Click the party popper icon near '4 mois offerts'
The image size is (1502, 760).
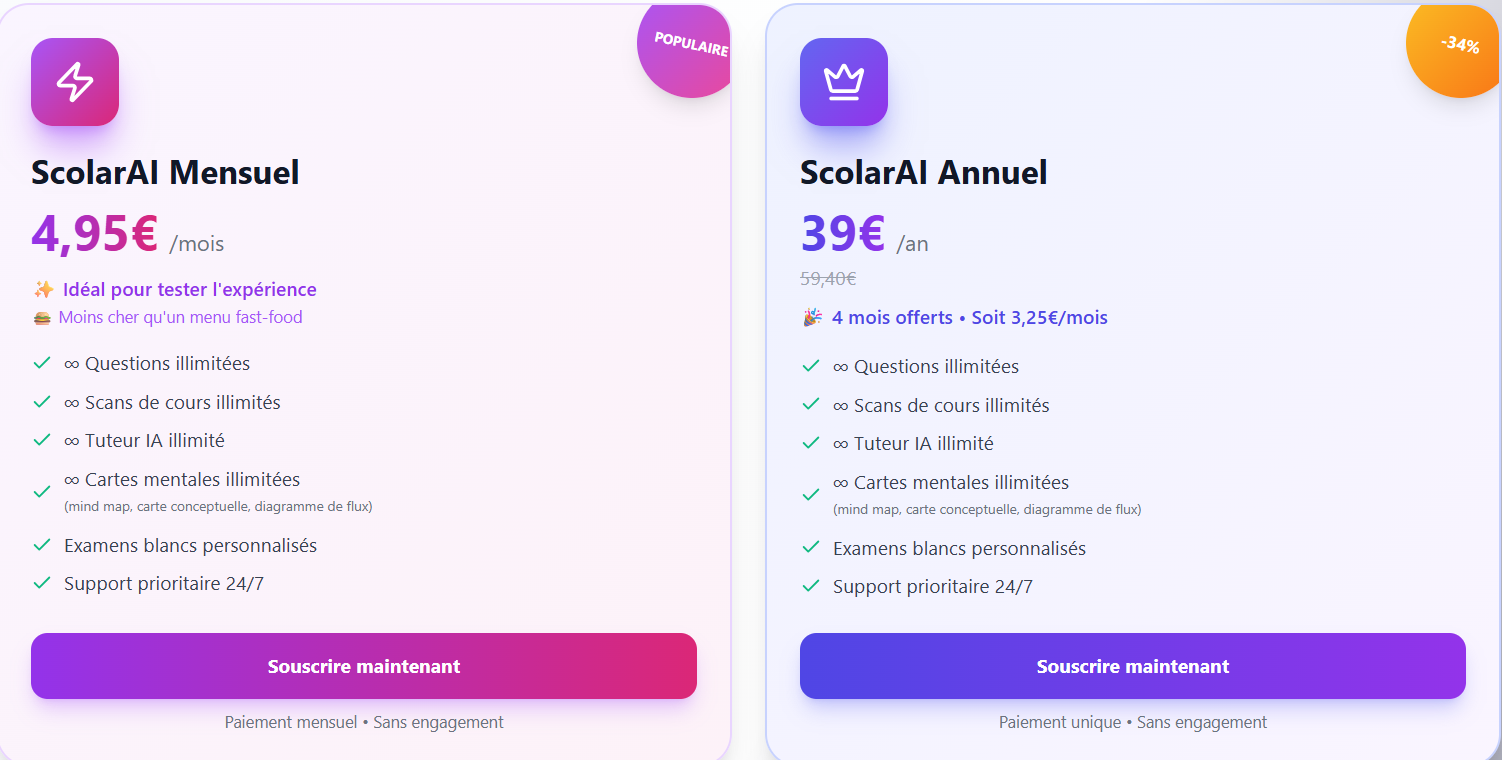tap(813, 317)
